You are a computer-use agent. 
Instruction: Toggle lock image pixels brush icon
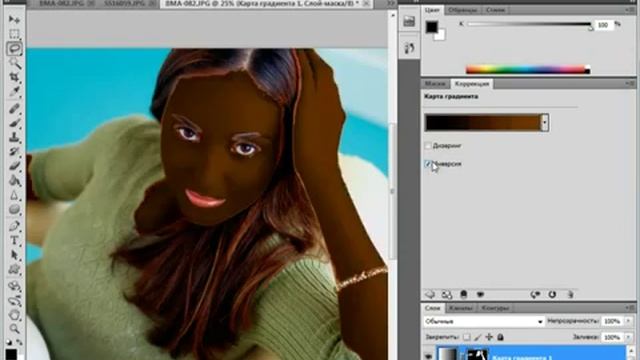tap(478, 337)
